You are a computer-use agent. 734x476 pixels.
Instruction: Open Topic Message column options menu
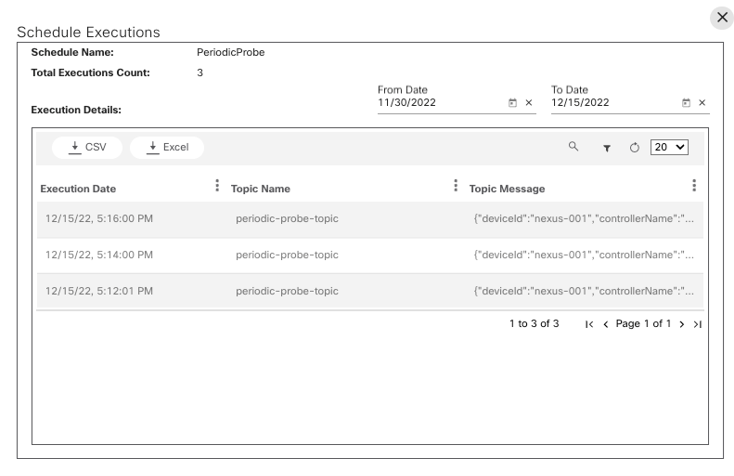[693, 186]
